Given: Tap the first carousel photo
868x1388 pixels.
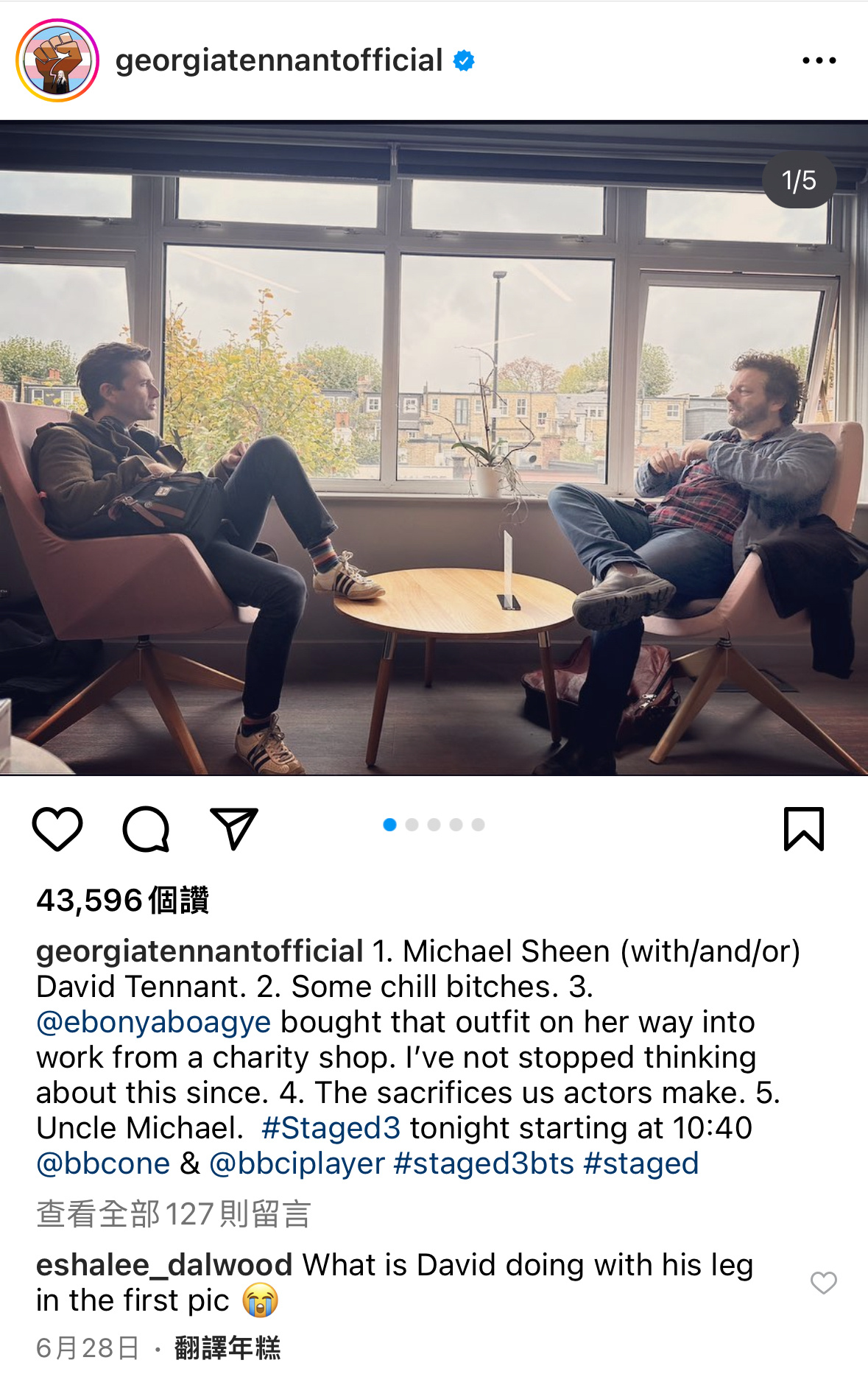Looking at the screenshot, I should click(x=434, y=448).
